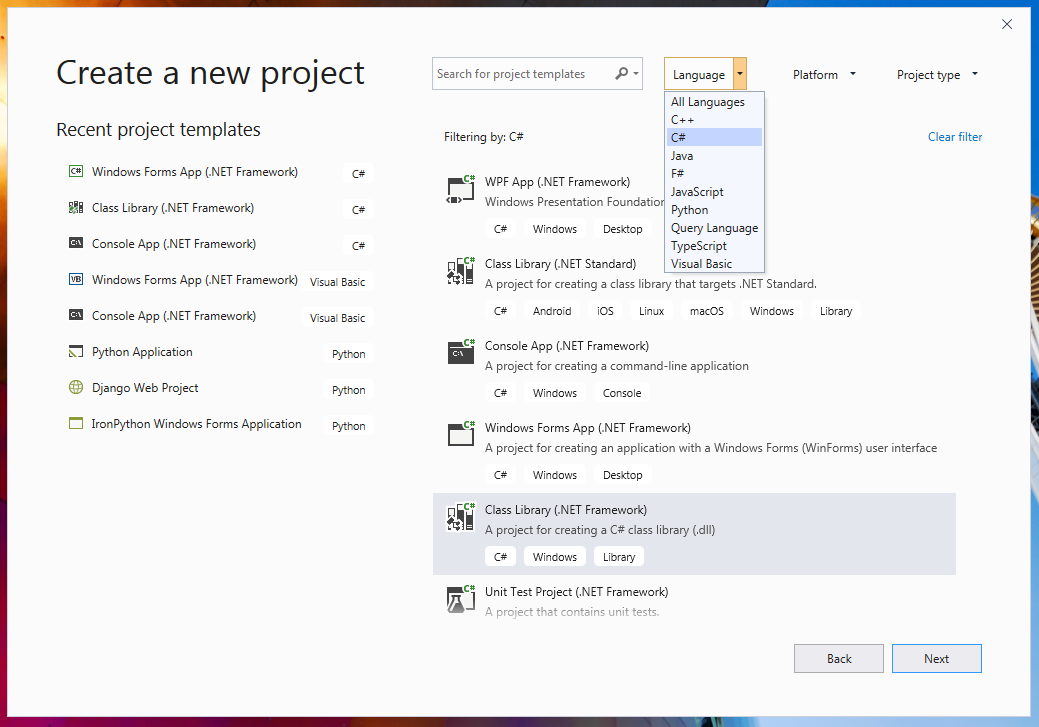Click the C# Windows Forms App icon in recent templates
1039x727 pixels.
click(x=76, y=172)
